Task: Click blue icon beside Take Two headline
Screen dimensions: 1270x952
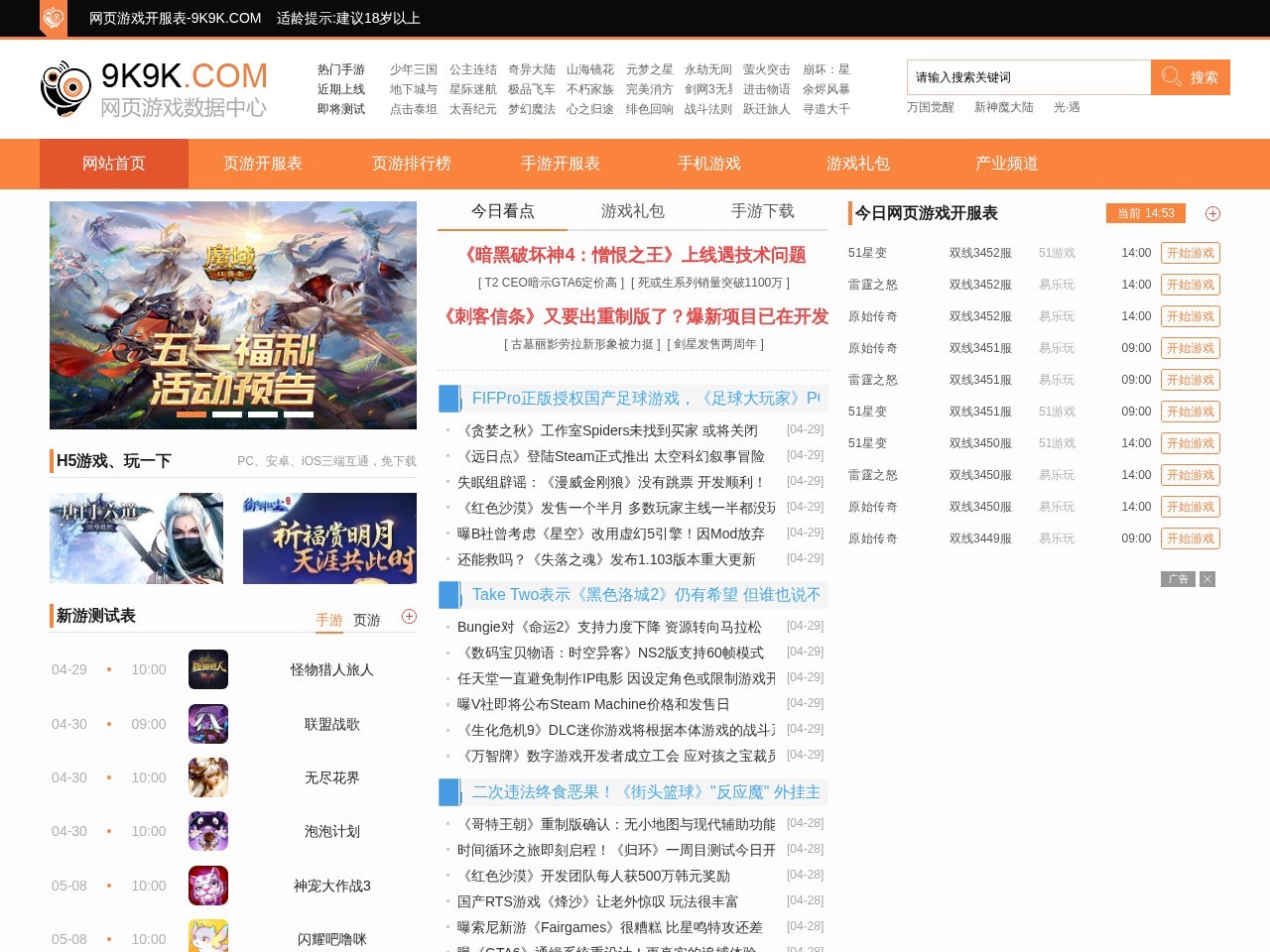Action: coord(450,595)
